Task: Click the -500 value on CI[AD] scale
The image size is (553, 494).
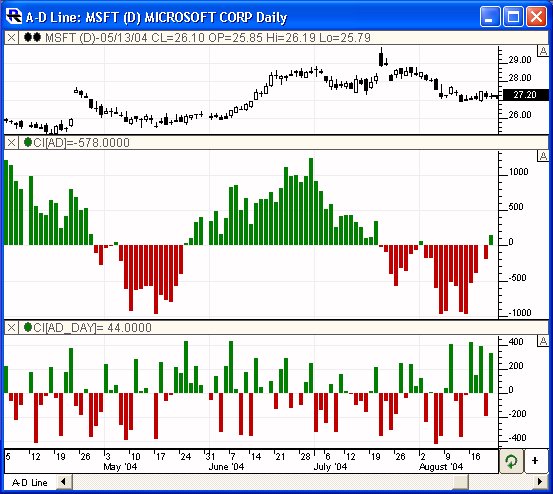Action: tap(517, 278)
